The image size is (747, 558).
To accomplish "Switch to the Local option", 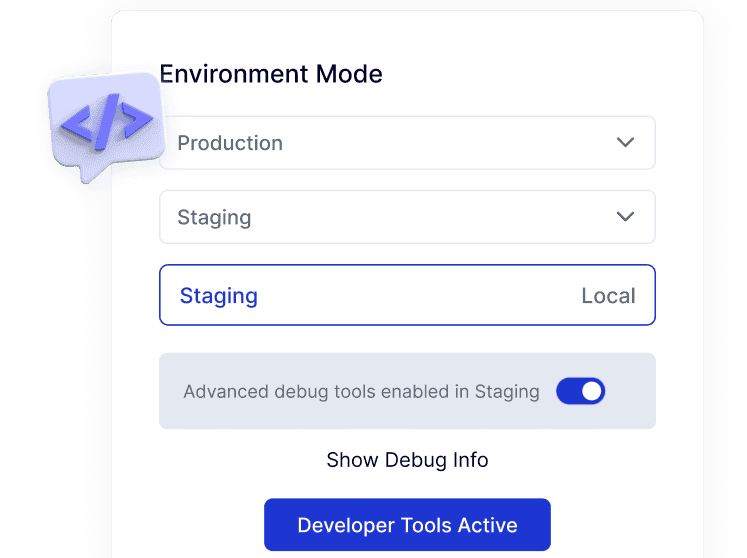I will click(608, 296).
